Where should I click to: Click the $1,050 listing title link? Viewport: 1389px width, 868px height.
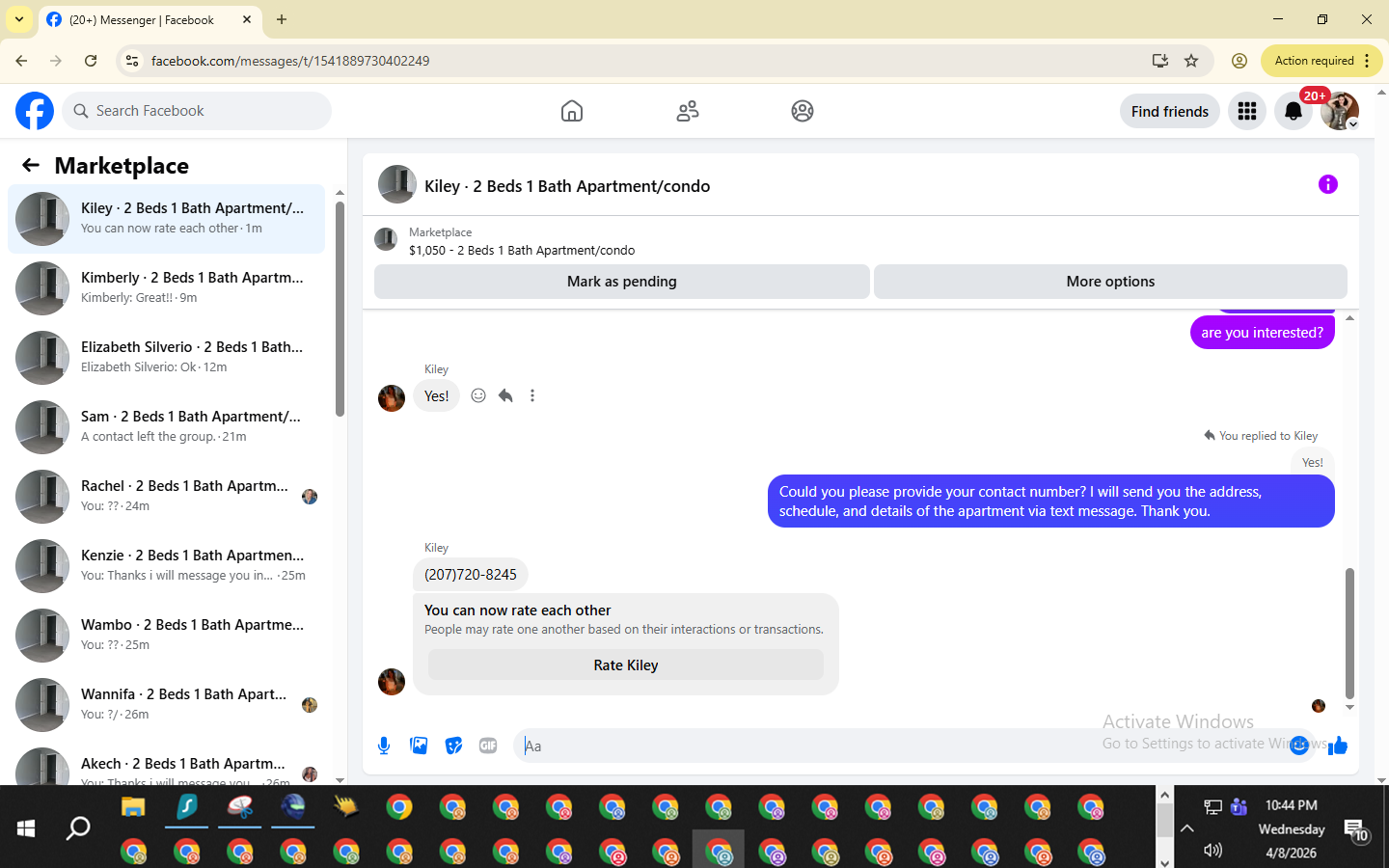(x=522, y=251)
